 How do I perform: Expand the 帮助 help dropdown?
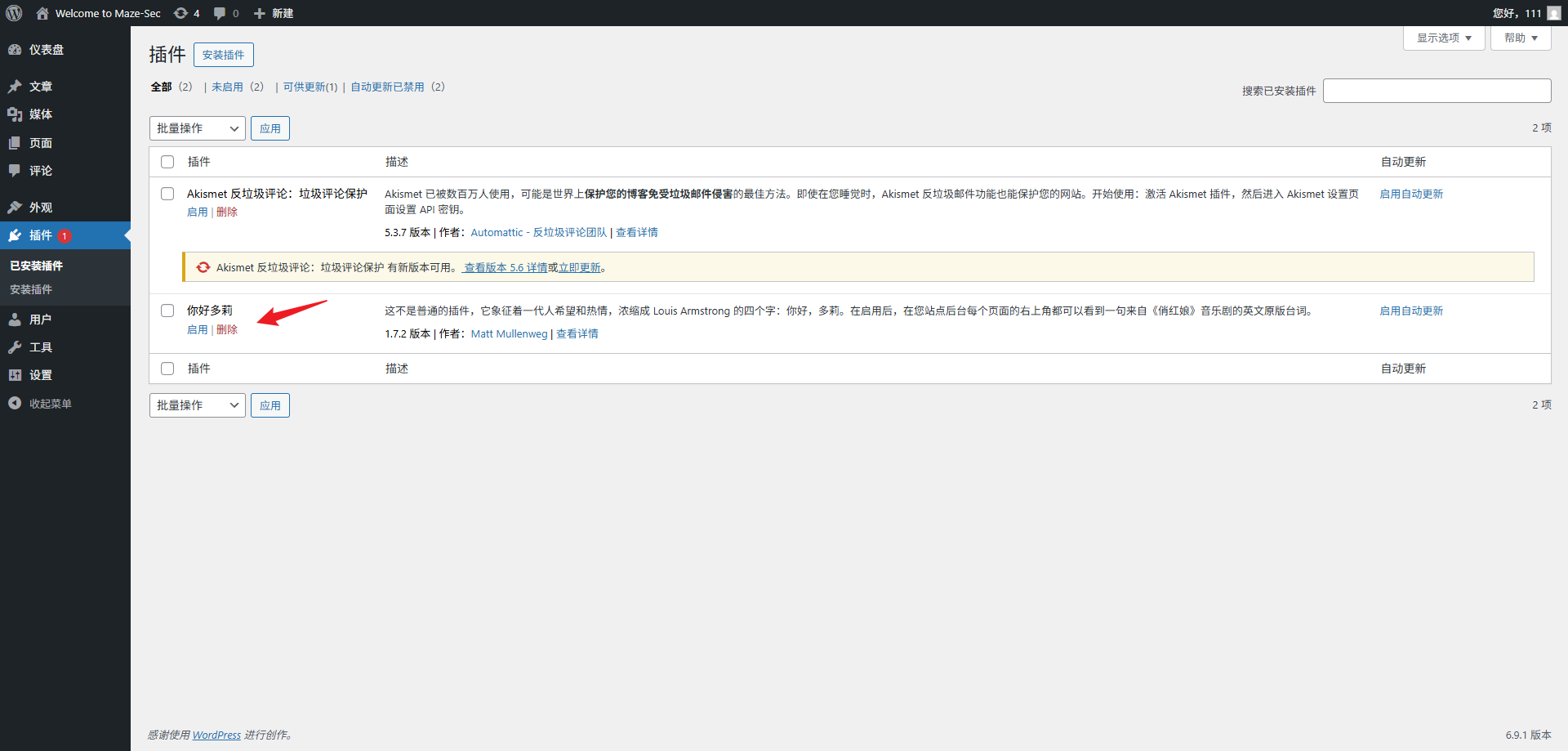point(1520,38)
